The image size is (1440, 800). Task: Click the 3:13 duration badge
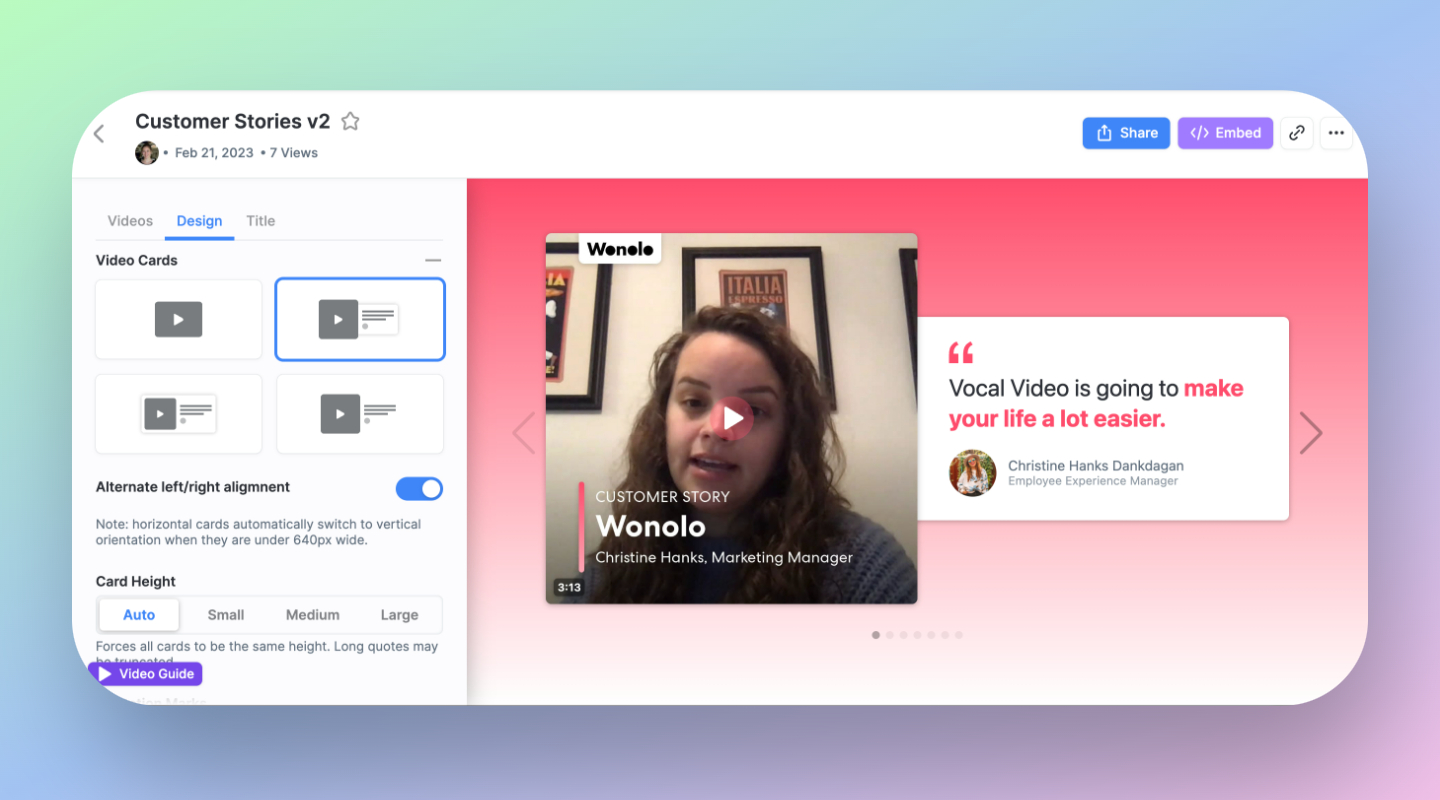point(569,587)
